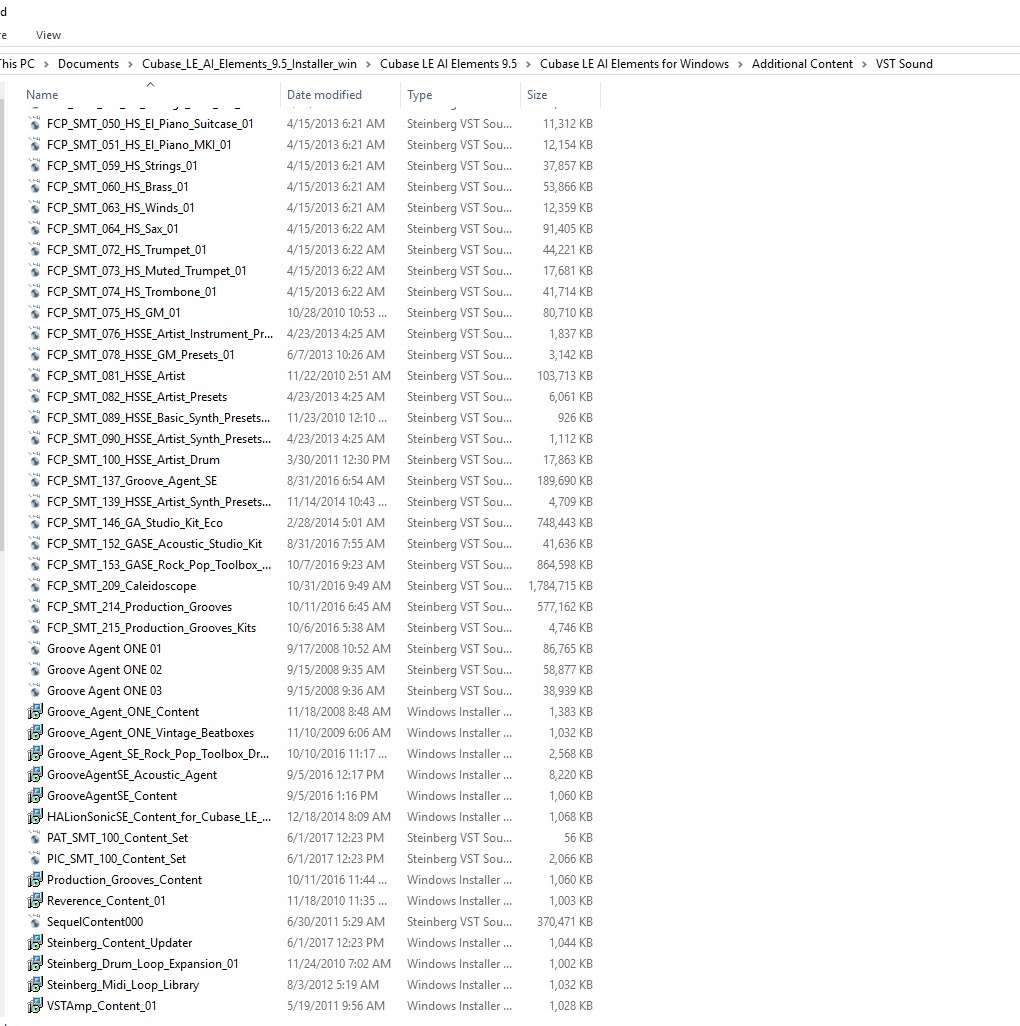Screen dimensions: 1020x1026
Task: Select FCP_SMT_152_GASE_Acoustic_Studio_Kit file
Action: click(154, 544)
